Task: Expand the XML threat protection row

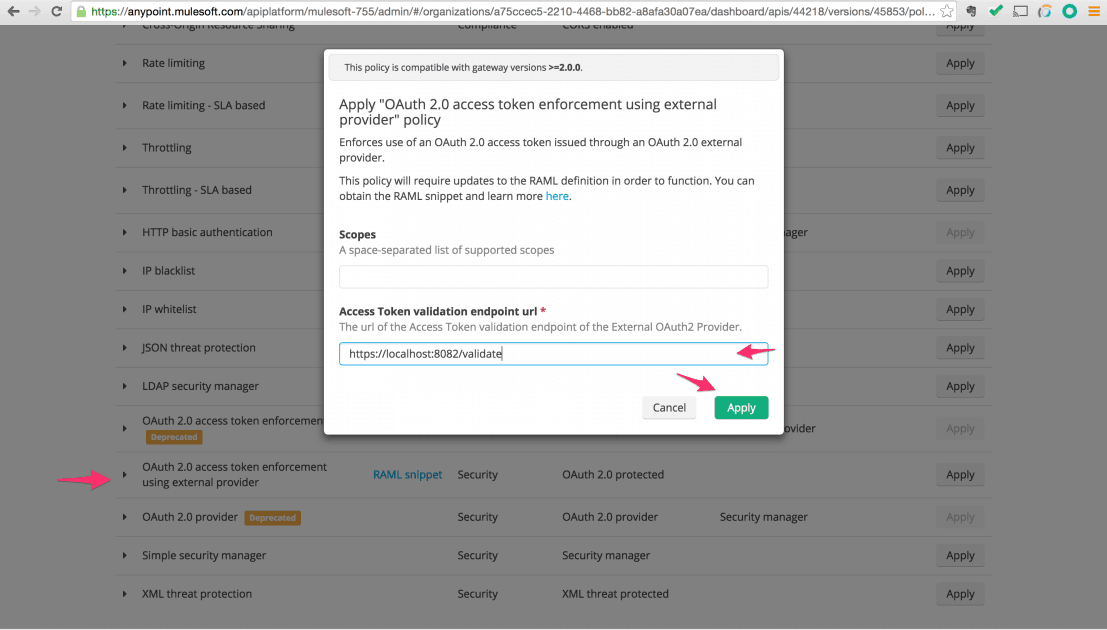Action: 125,594
